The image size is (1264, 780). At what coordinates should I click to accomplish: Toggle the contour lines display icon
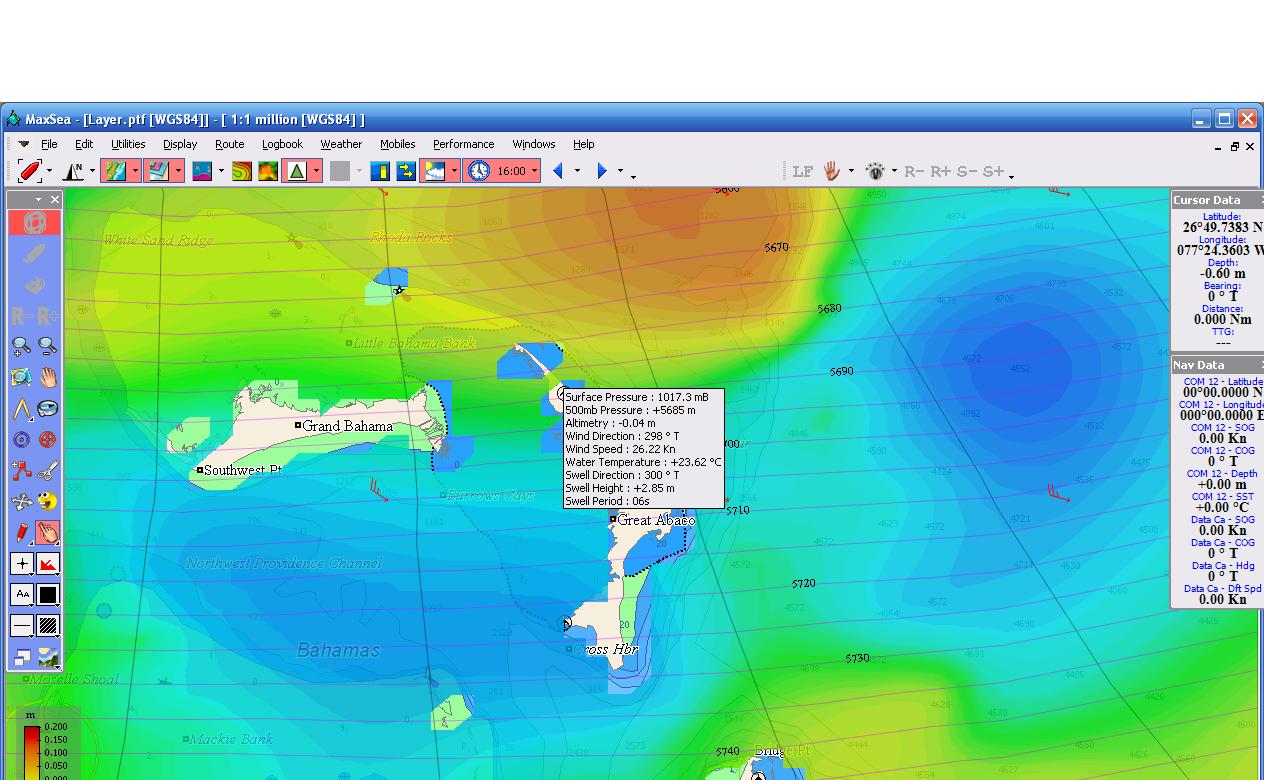(x=241, y=171)
